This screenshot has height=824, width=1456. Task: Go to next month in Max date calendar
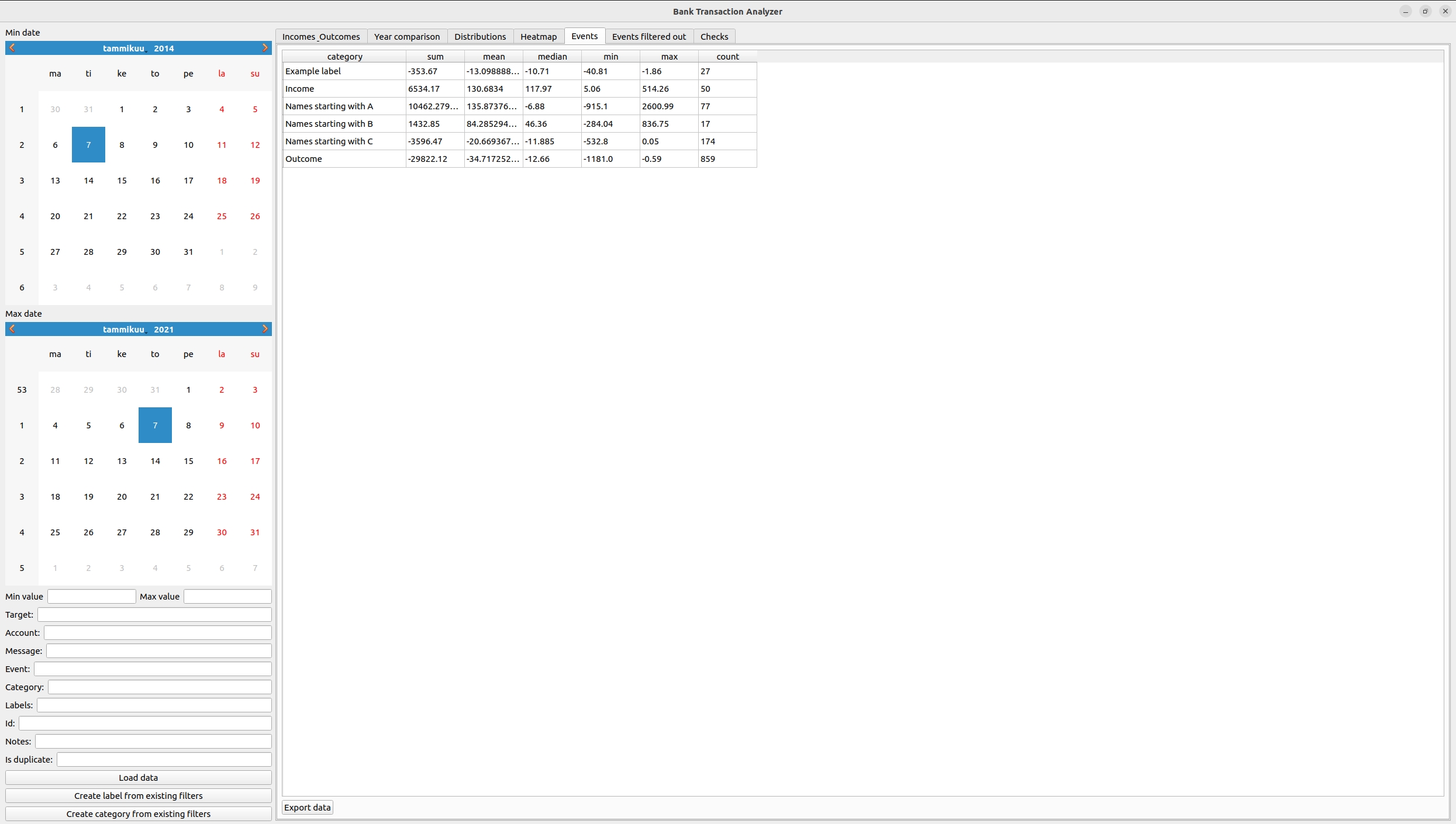(x=265, y=329)
